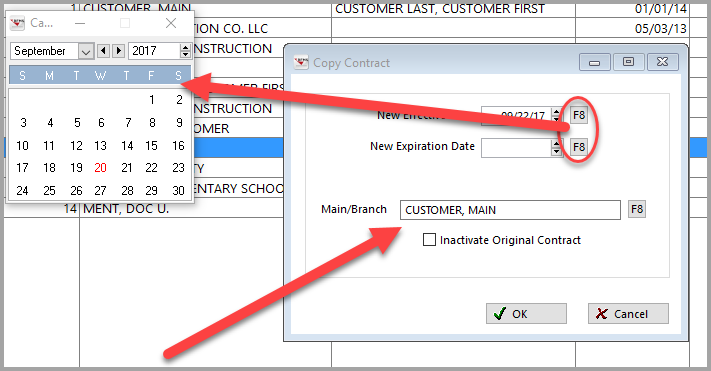Click the New Expiration Date field
The image size is (711, 371).
click(516, 148)
